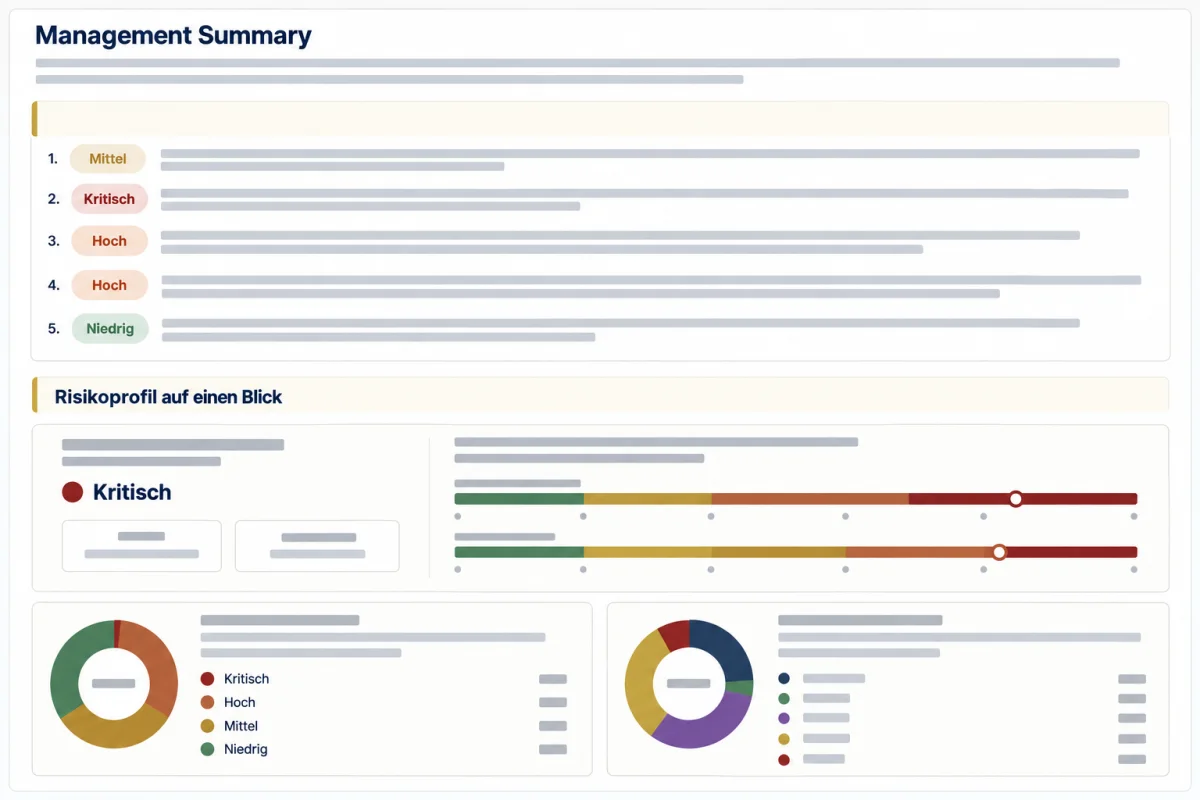Click the yellow legend dot in right chart
Screen dimensions: 1200x800
784,739
